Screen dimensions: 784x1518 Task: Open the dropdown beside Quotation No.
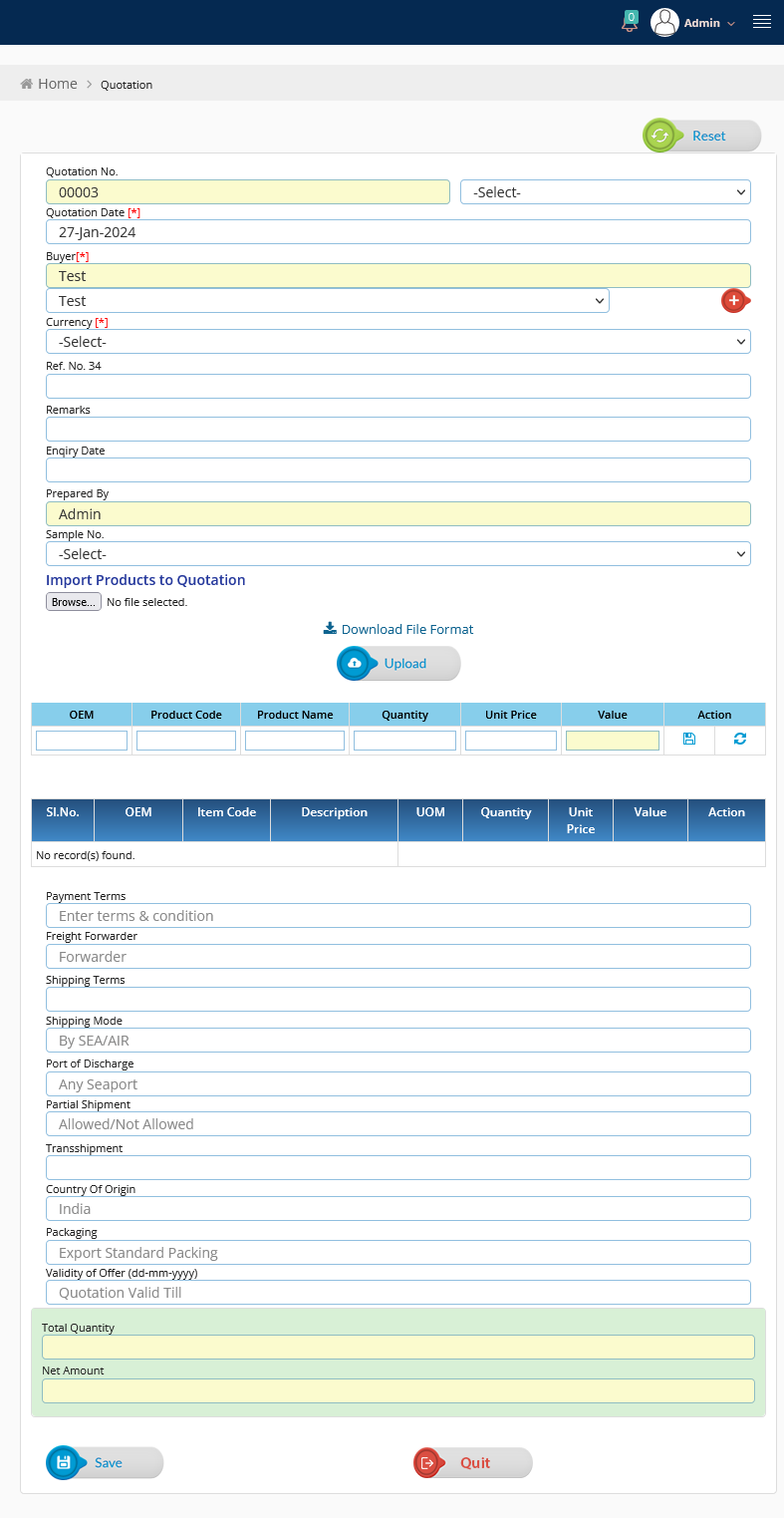(605, 192)
